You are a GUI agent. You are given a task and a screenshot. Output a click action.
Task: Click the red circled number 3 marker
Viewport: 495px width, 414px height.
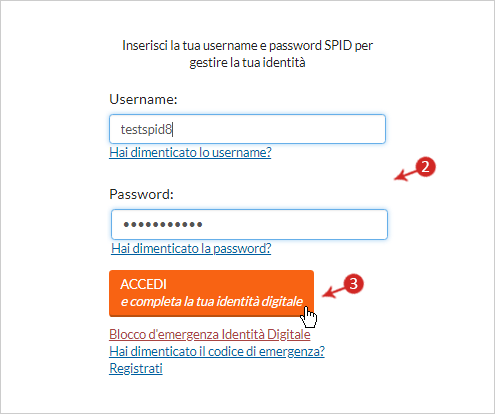pyautogui.click(x=353, y=284)
